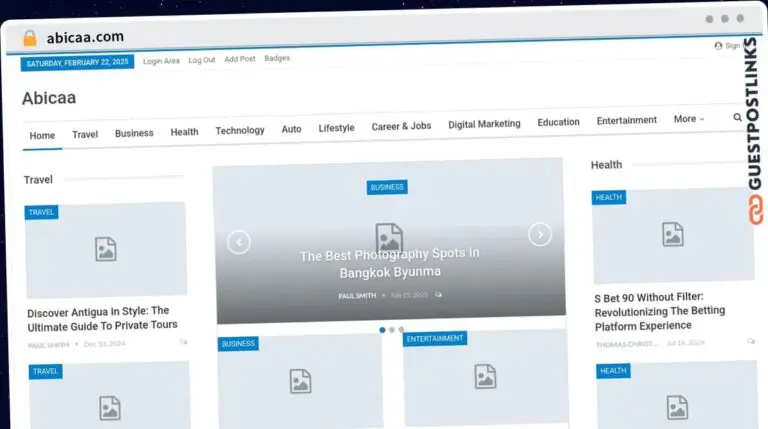Click the search magnifier icon in navigation

[737, 118]
